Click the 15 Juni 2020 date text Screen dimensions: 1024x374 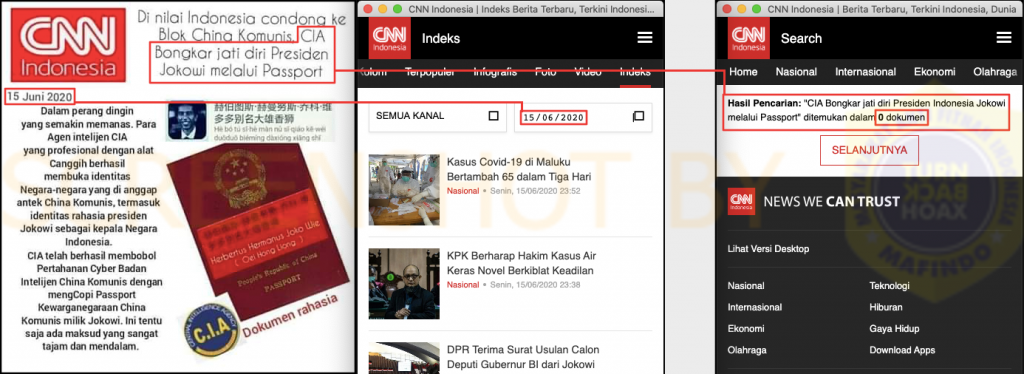coord(39,96)
